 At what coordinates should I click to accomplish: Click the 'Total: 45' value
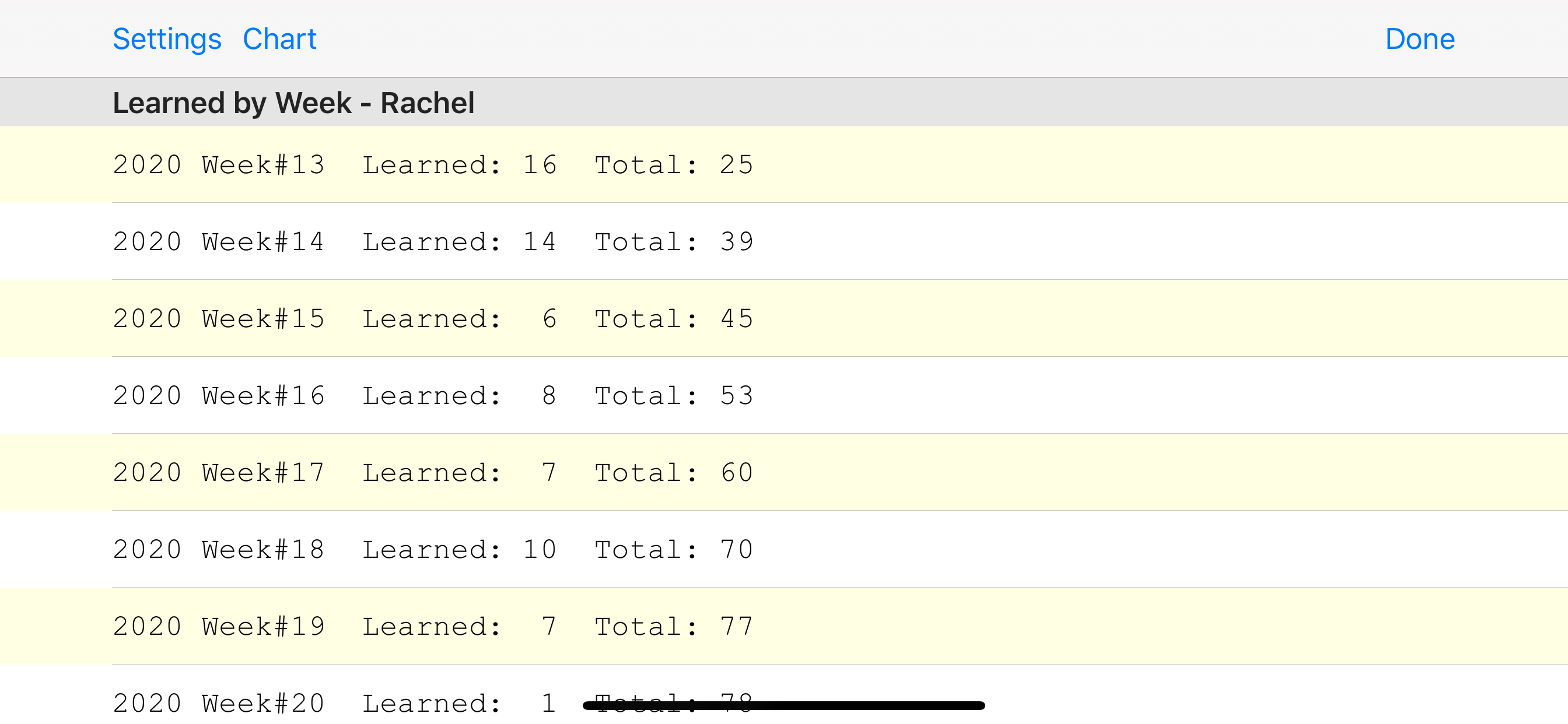click(674, 319)
